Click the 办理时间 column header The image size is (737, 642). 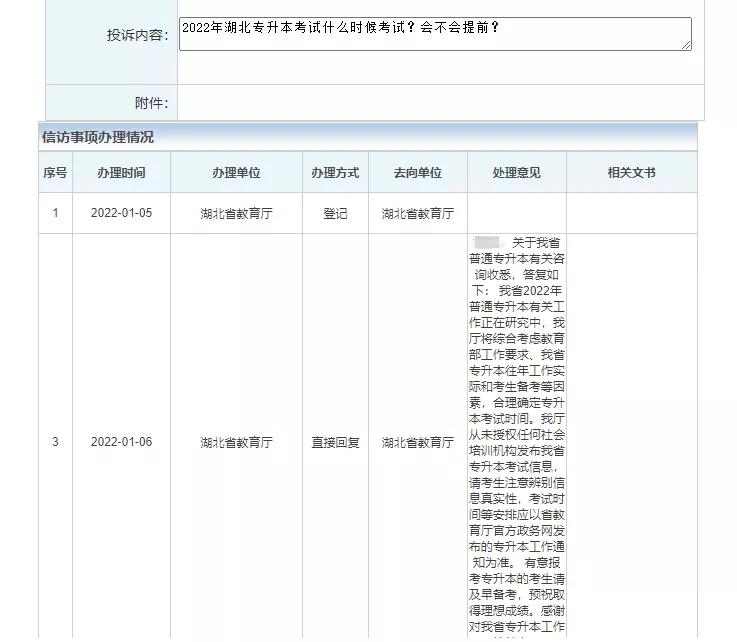point(121,172)
